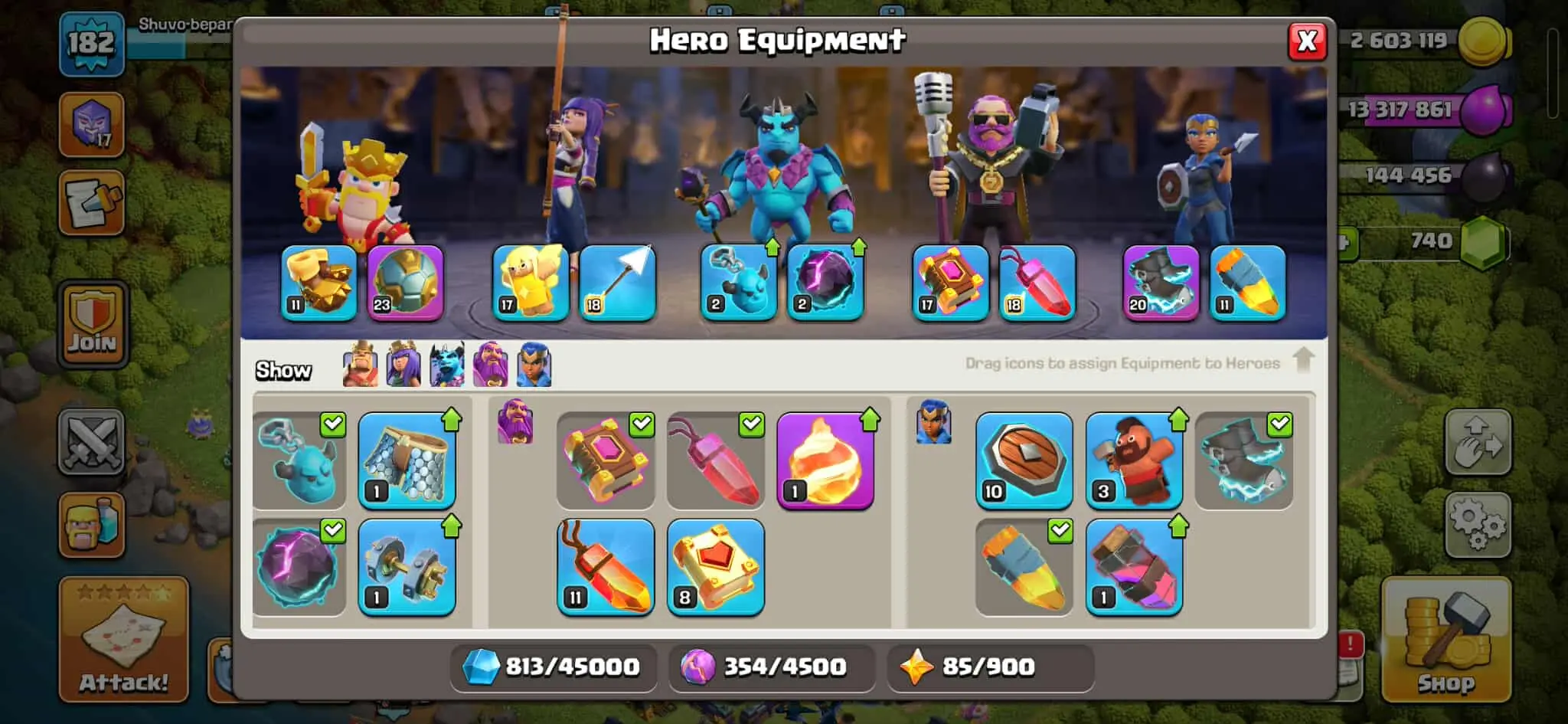Viewport: 1568px width, 724px height.
Task: Select the level 3 Hog Rider Puppet
Action: [1134, 460]
